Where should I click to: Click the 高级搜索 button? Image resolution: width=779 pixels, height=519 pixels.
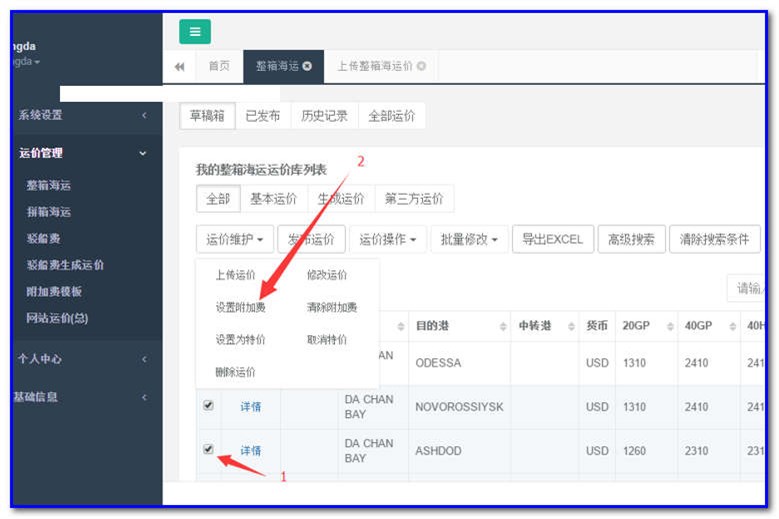point(631,239)
